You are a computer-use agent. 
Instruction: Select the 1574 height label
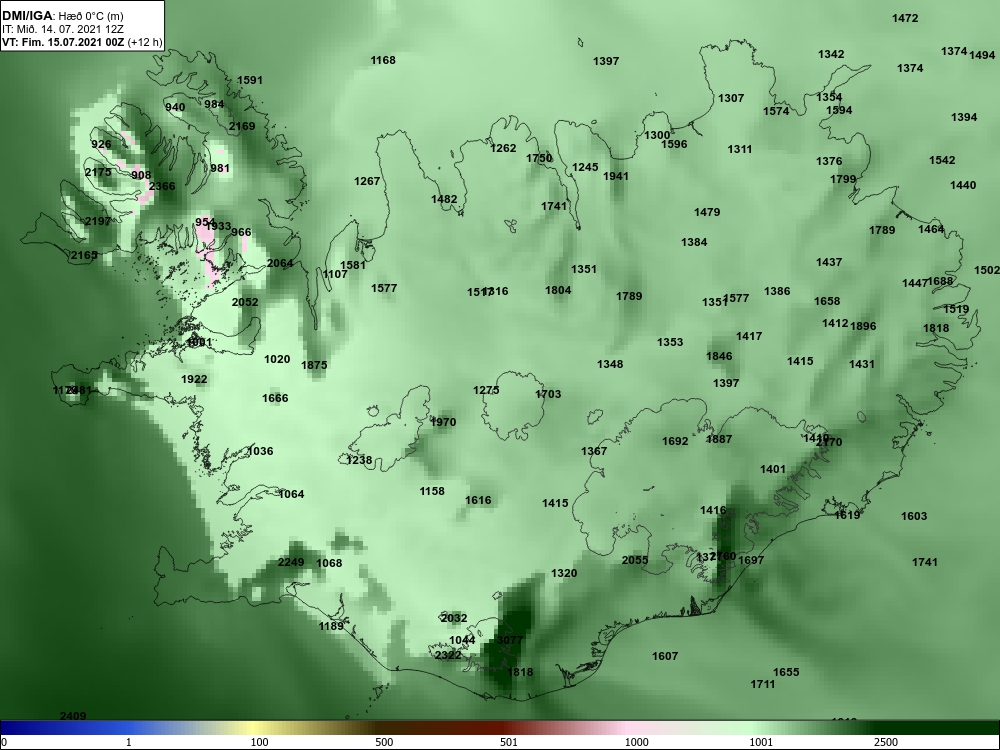776,111
